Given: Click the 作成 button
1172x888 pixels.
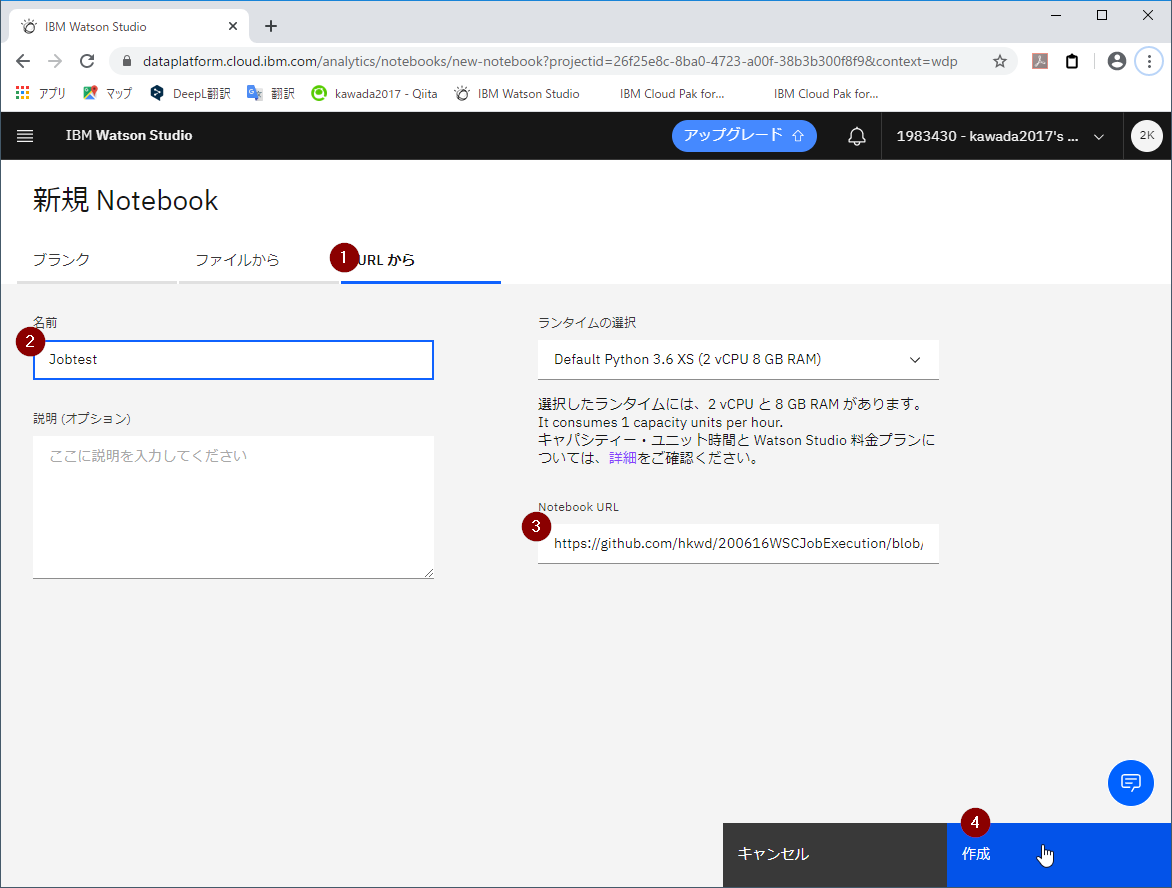Looking at the screenshot, I should coord(1058,854).
